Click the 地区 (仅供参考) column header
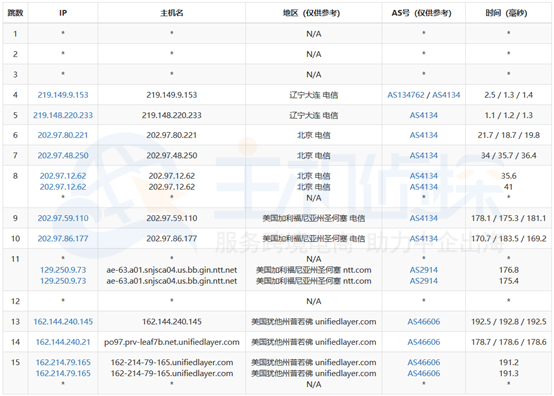Image resolution: width=554 pixels, height=396 pixels. (314, 13)
